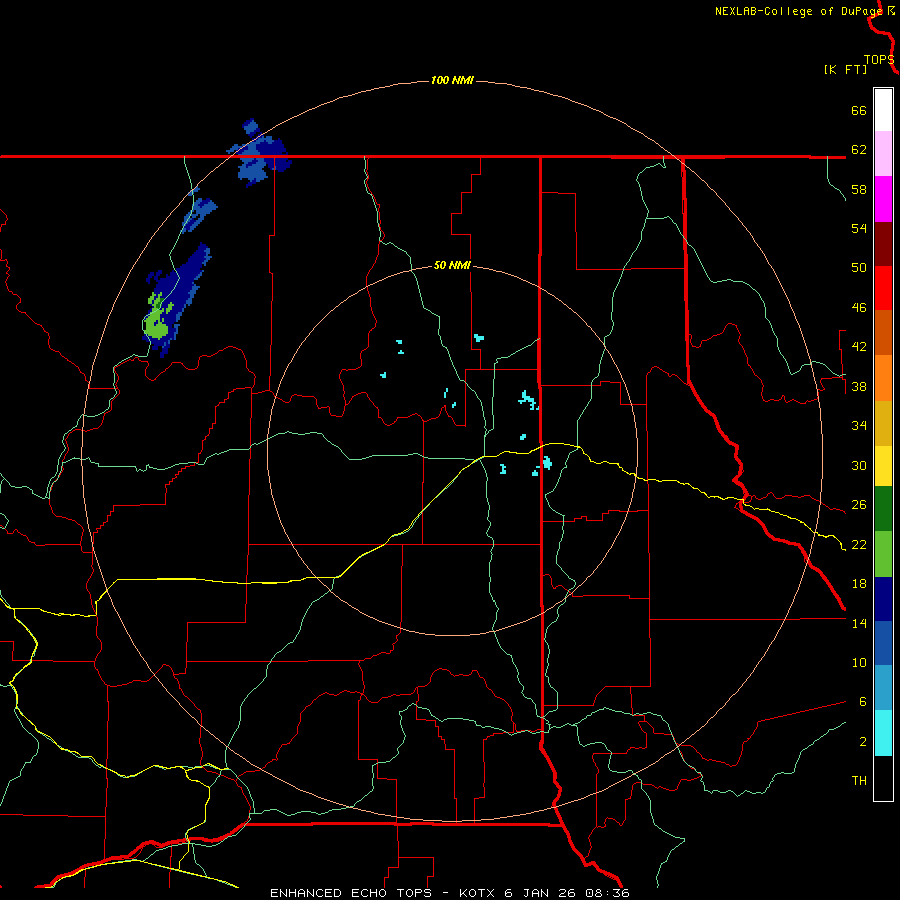Viewport: 900px width, 900px height.
Task: Click the long dark blue echo band in the northwest
Action: tap(177, 298)
